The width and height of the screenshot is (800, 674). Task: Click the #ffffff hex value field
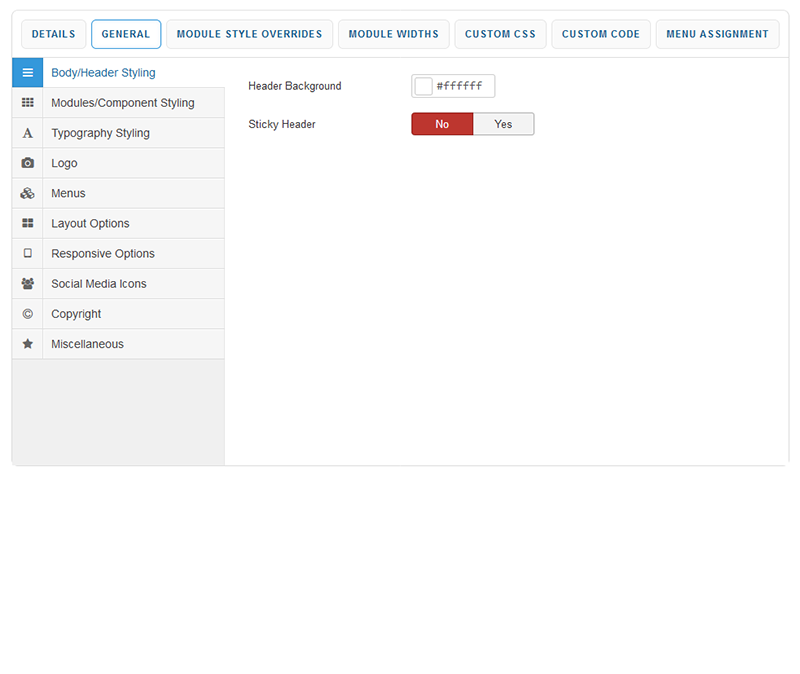463,86
